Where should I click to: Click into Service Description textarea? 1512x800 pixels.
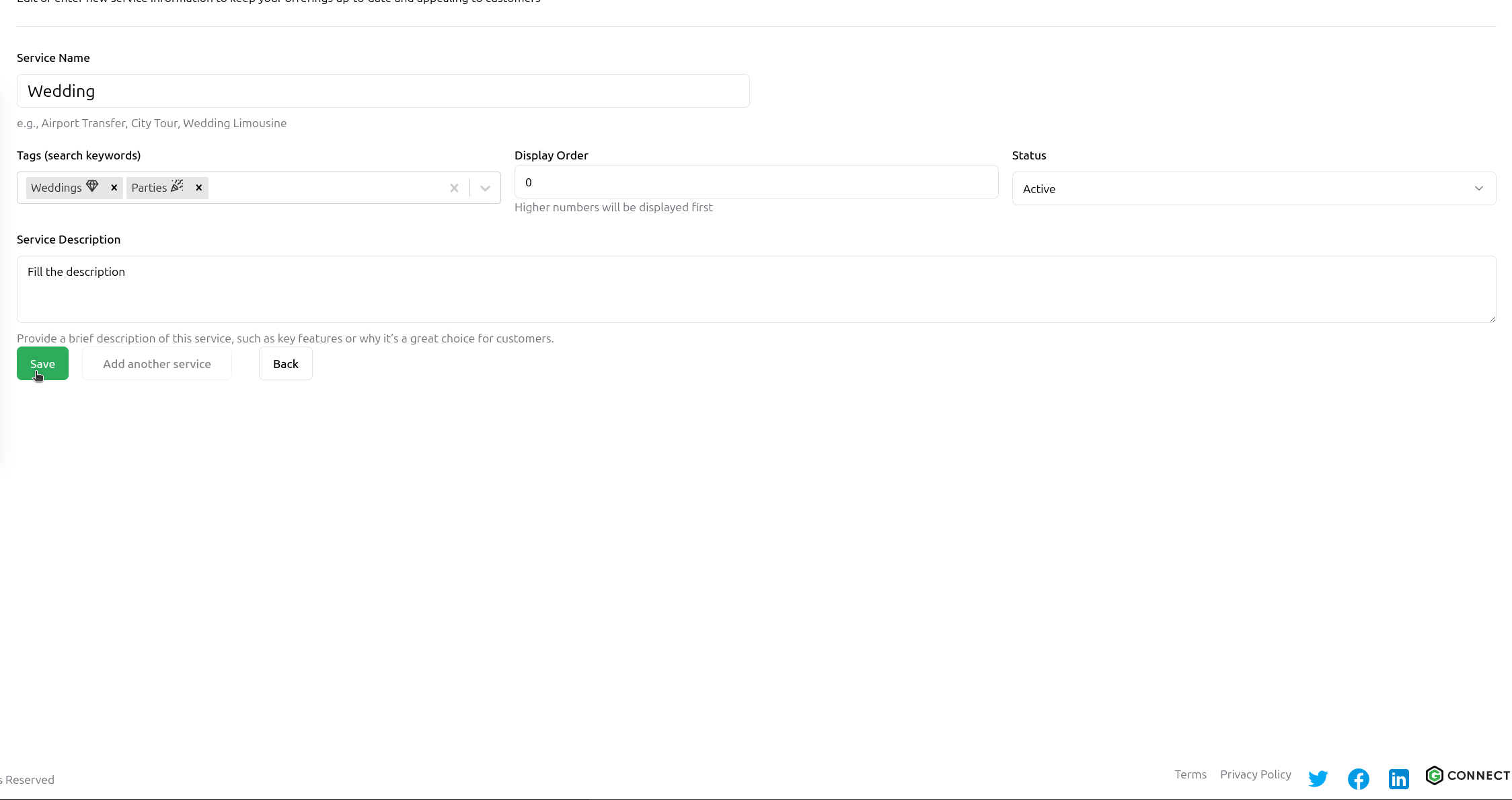(x=755, y=289)
